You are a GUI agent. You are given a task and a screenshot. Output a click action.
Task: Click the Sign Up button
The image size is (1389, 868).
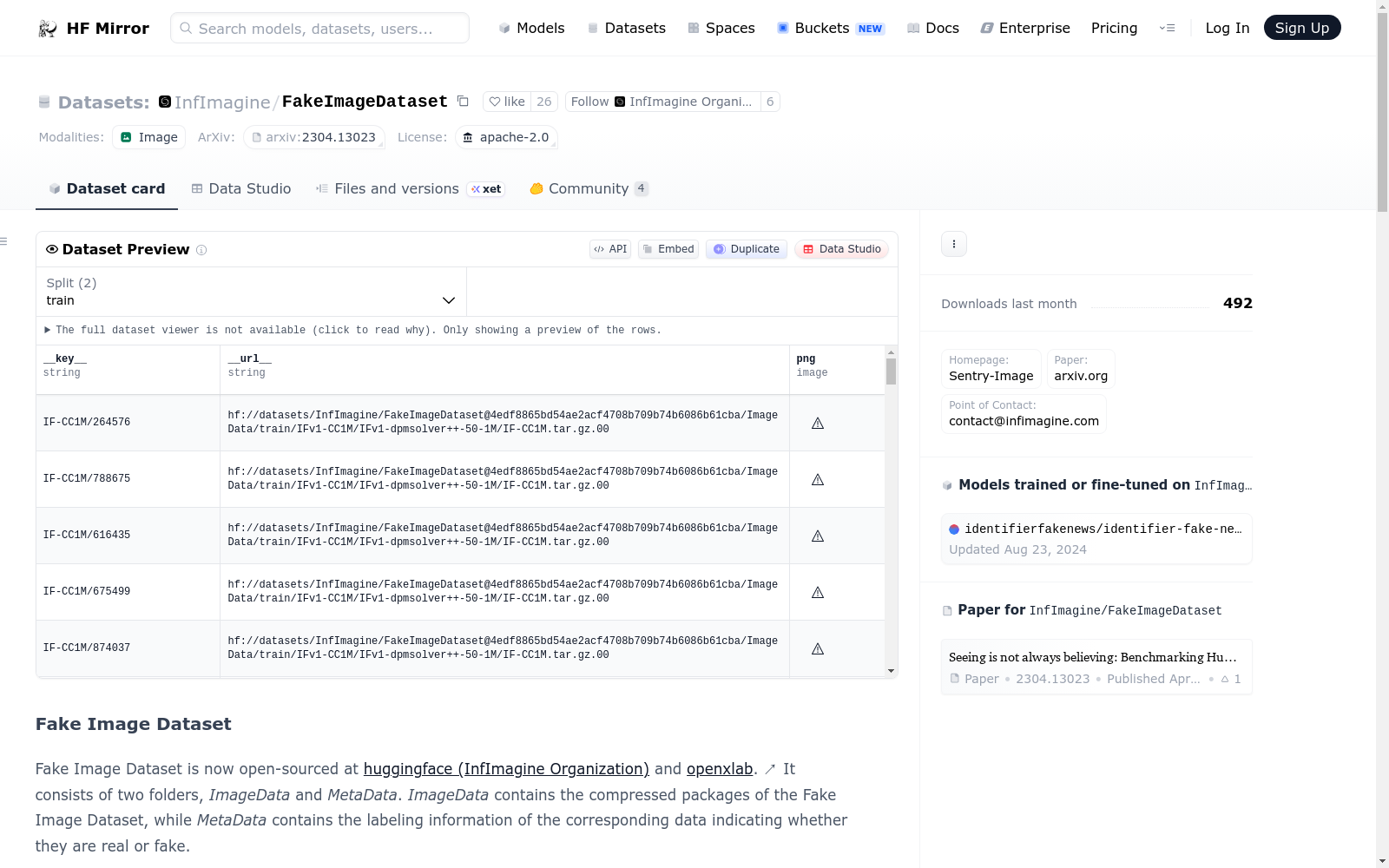pyautogui.click(x=1302, y=28)
